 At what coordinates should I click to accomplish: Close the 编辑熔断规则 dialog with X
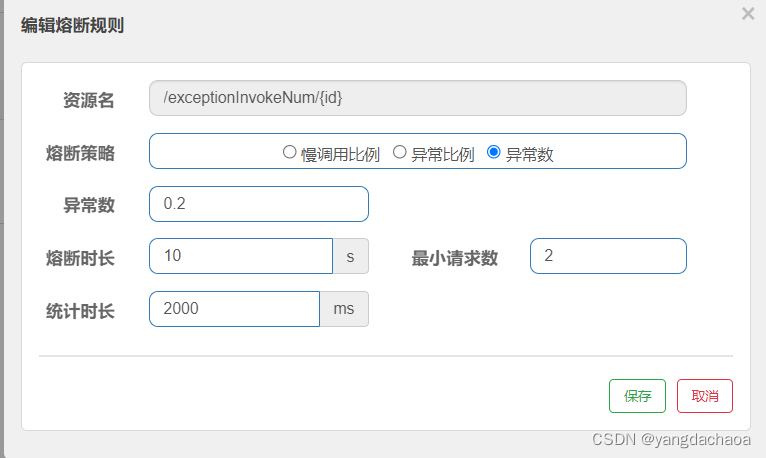click(x=748, y=14)
